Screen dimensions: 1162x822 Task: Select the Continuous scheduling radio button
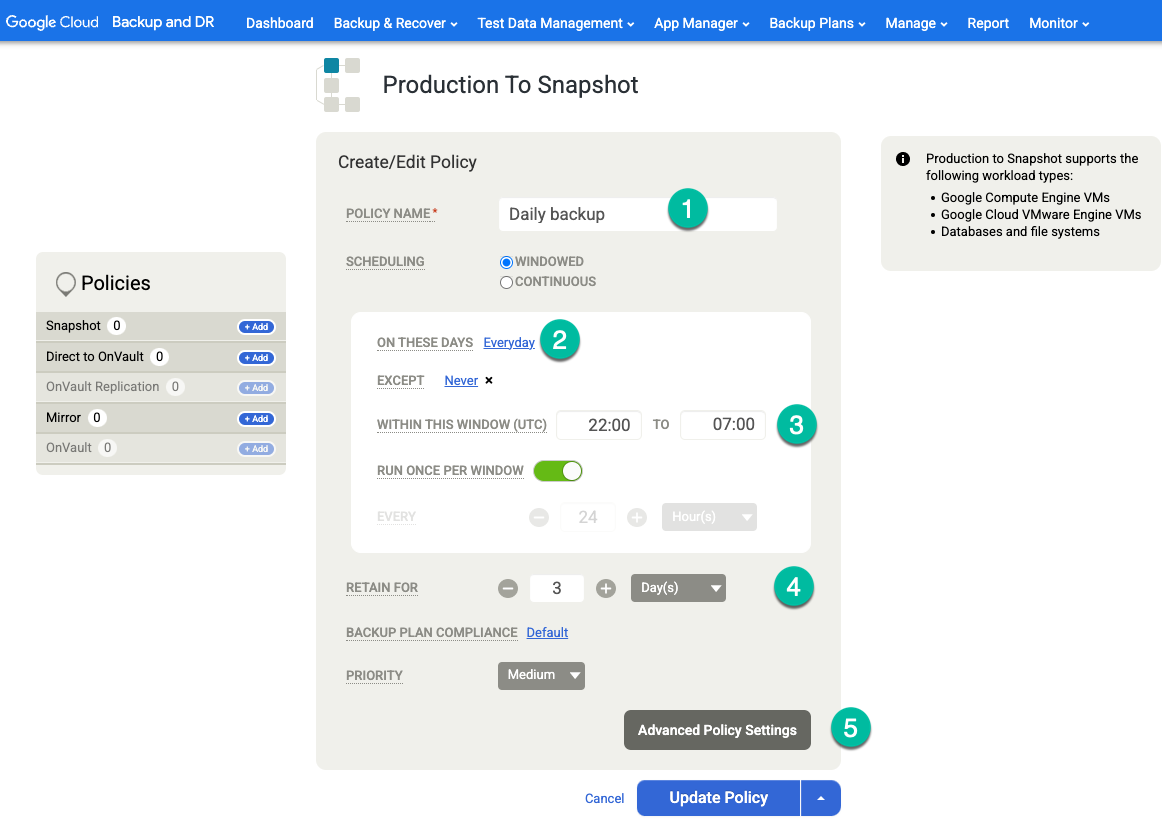pos(506,282)
